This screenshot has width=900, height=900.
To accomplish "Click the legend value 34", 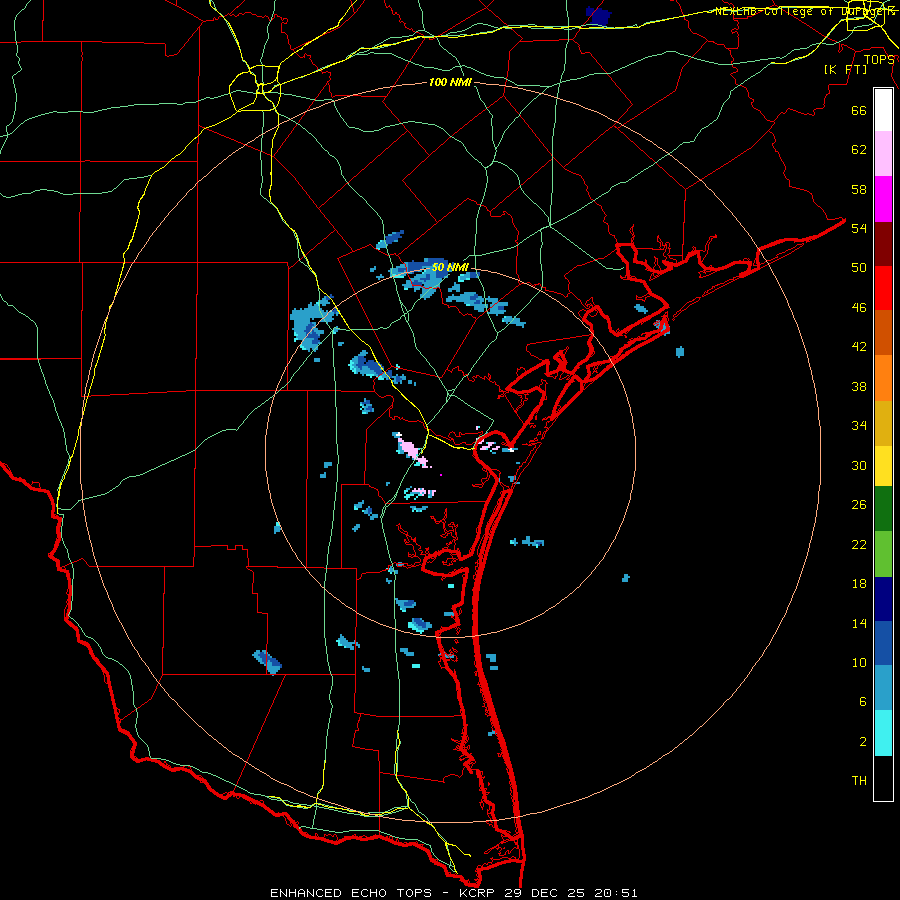I will click(859, 426).
